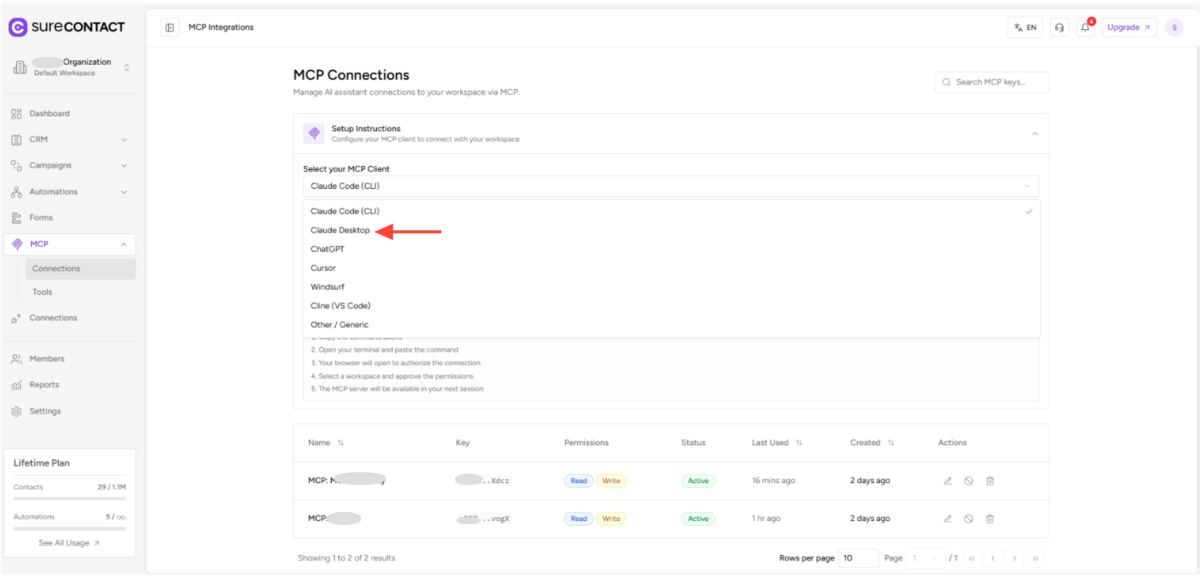
Task: Click the Dashboard icon in sidebar
Action: pyautogui.click(x=16, y=114)
